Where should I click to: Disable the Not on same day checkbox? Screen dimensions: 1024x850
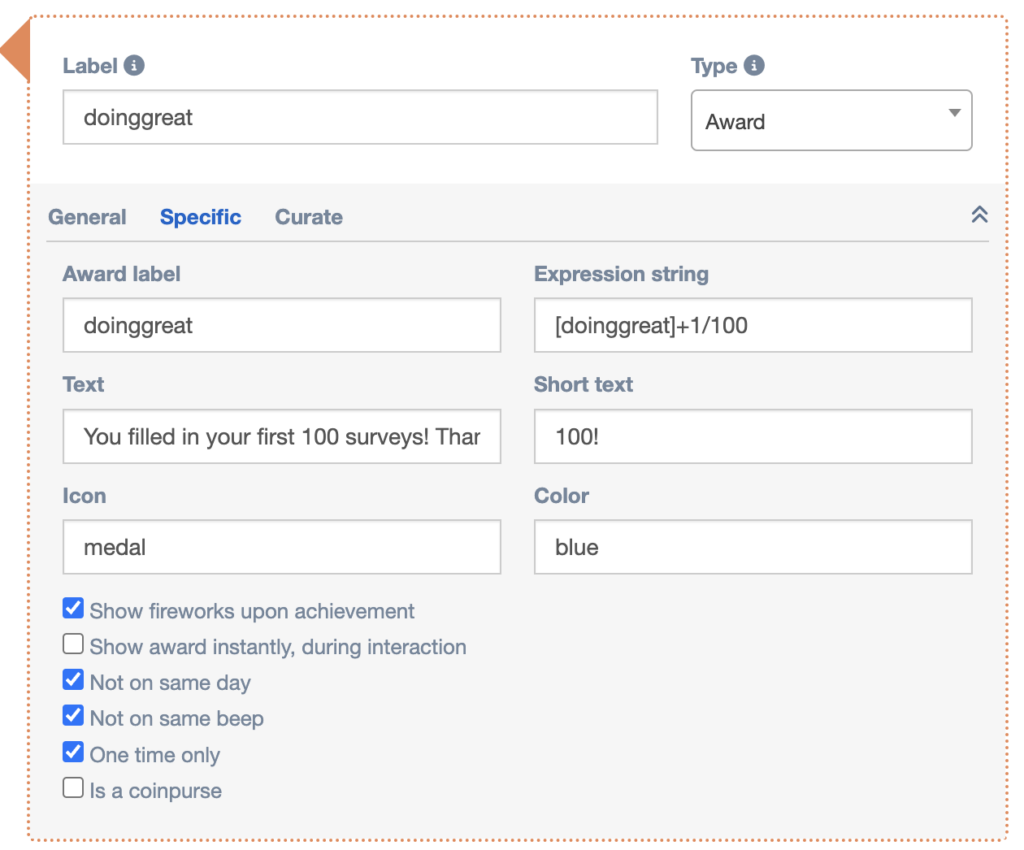[x=73, y=681]
